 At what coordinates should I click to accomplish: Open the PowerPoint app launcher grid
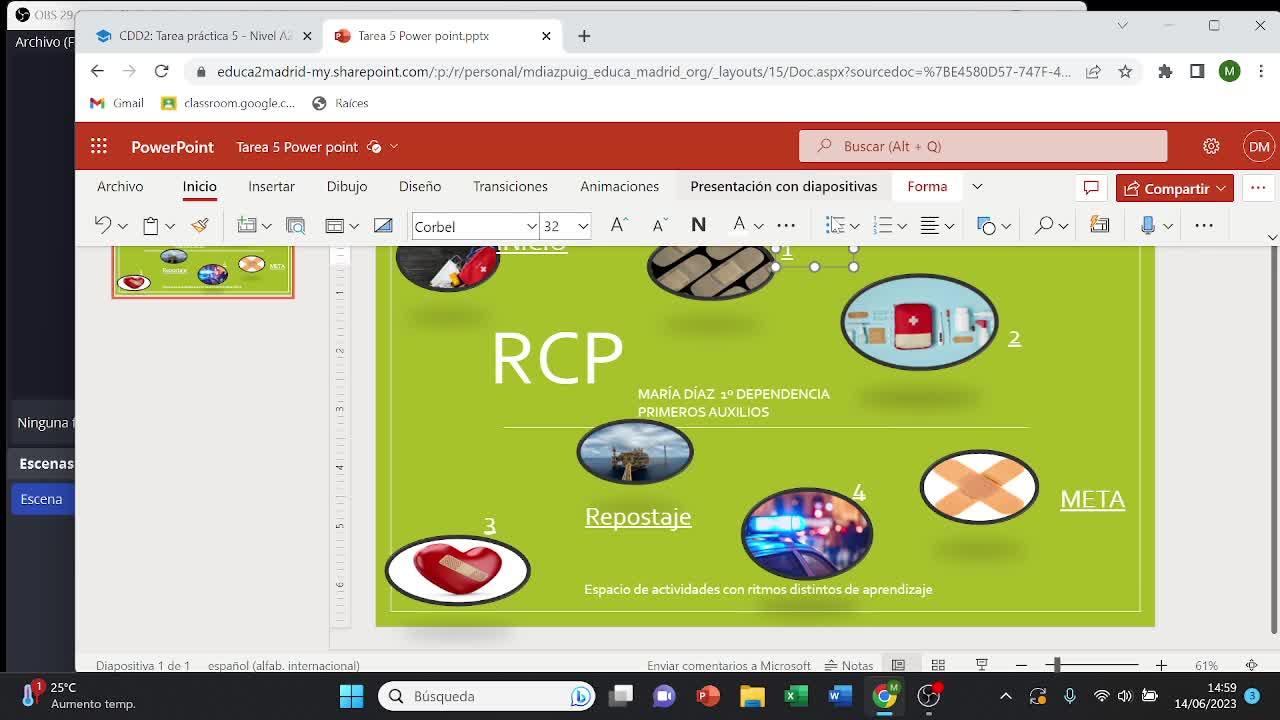(x=98, y=146)
